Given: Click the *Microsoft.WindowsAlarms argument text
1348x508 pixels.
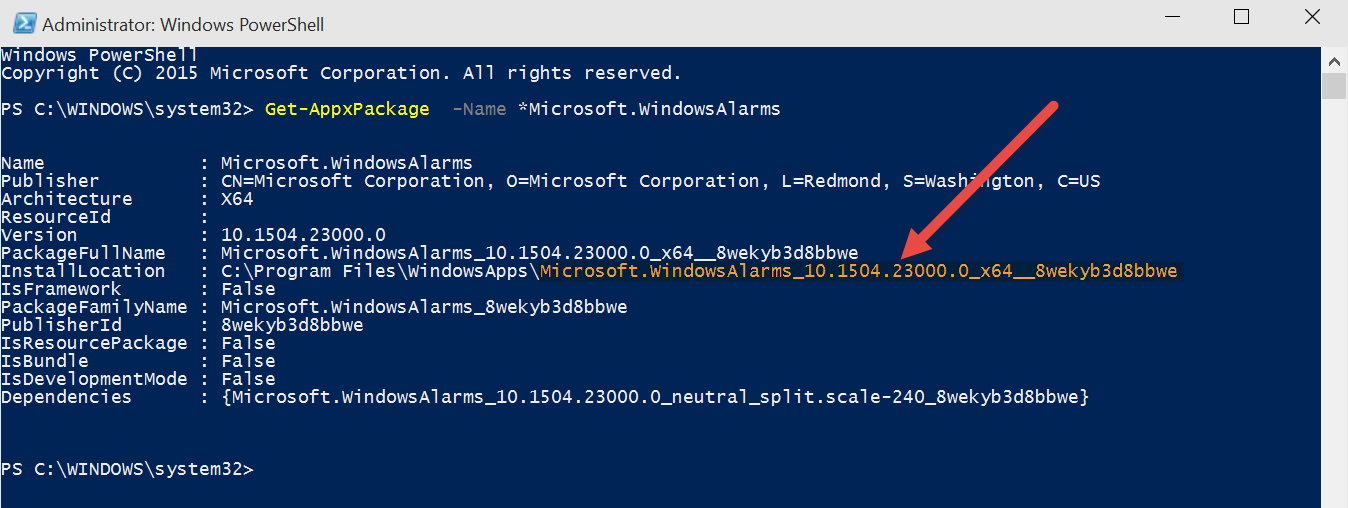Looking at the screenshot, I should point(649,109).
